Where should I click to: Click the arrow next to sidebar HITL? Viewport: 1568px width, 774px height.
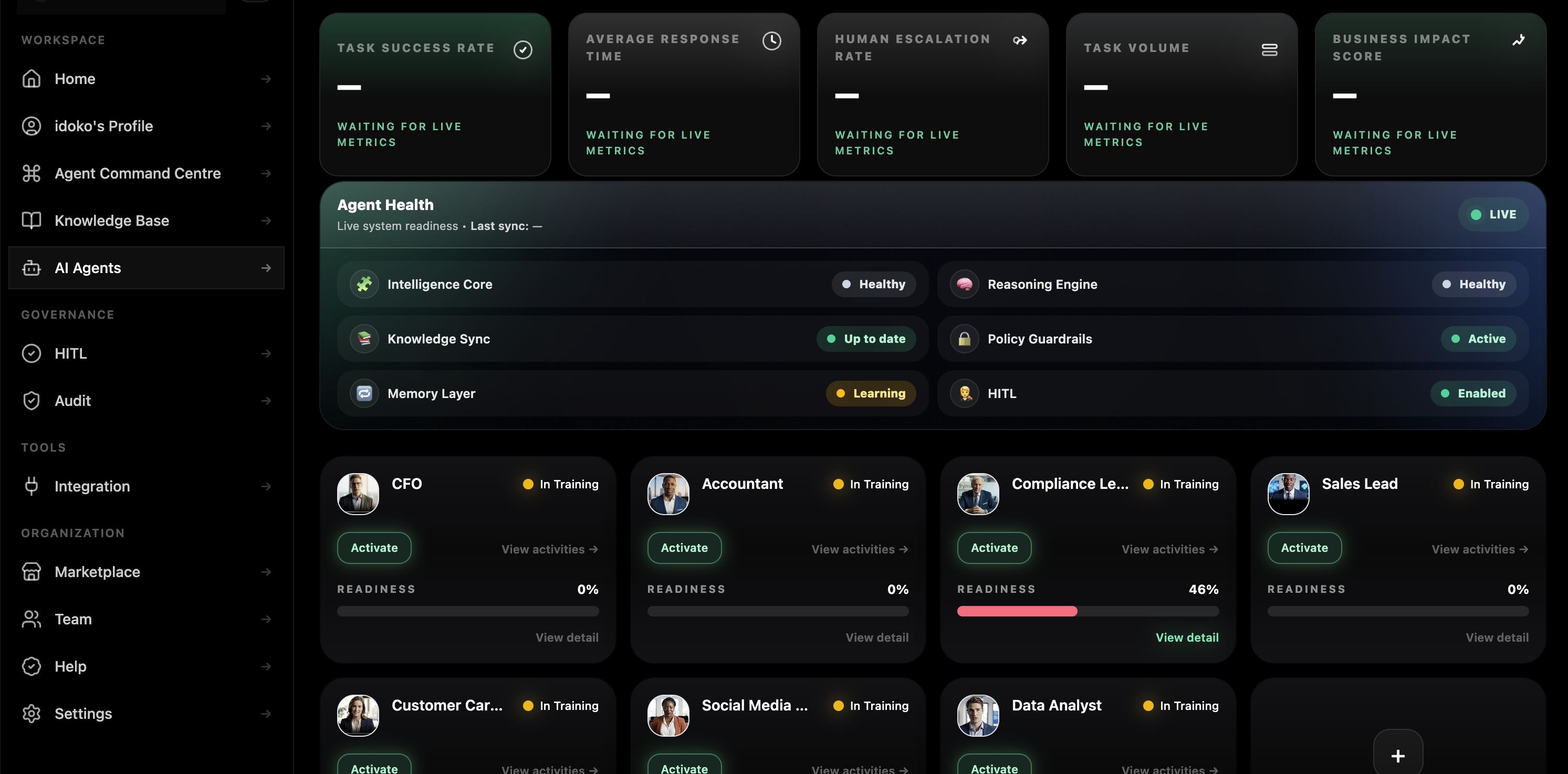(266, 353)
